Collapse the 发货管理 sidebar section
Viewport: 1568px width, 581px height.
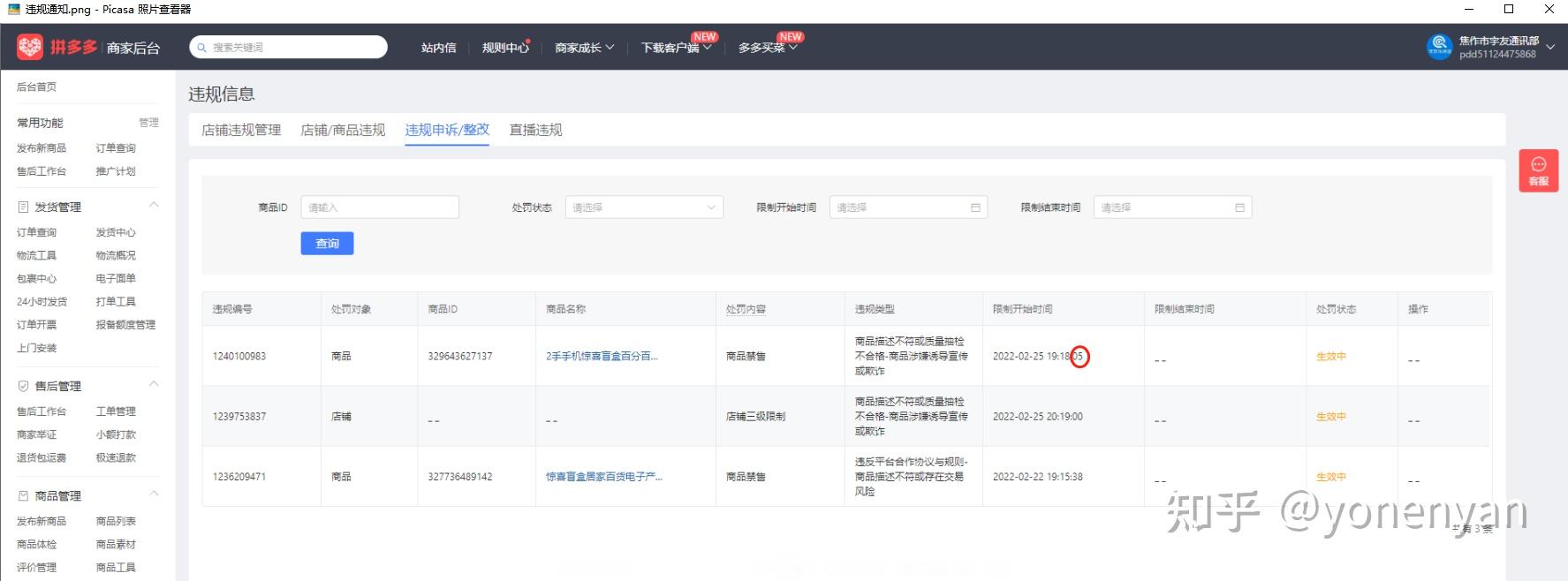tap(154, 206)
